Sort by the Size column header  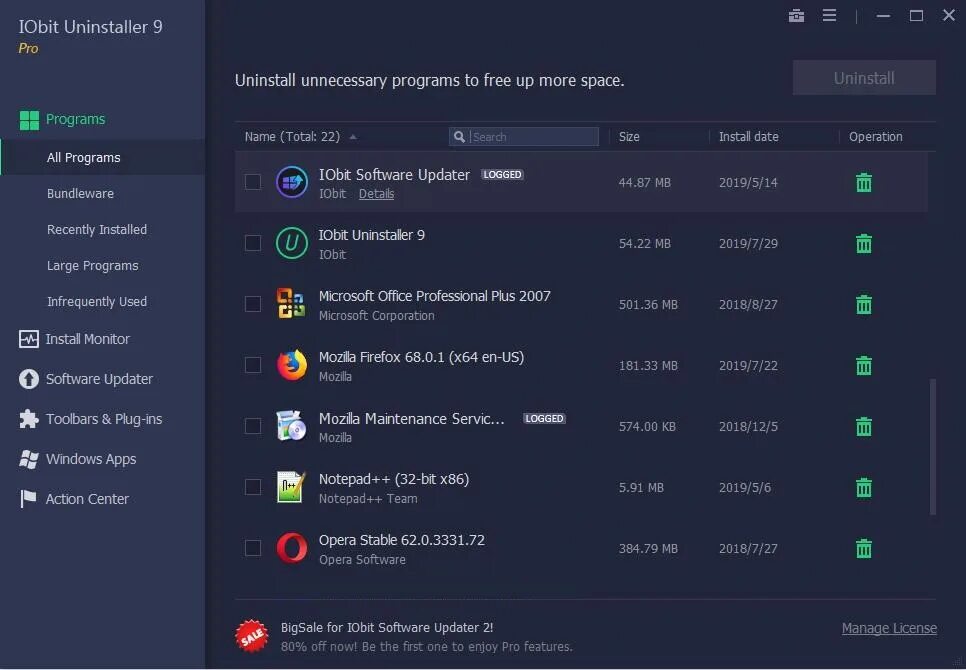pyautogui.click(x=629, y=137)
